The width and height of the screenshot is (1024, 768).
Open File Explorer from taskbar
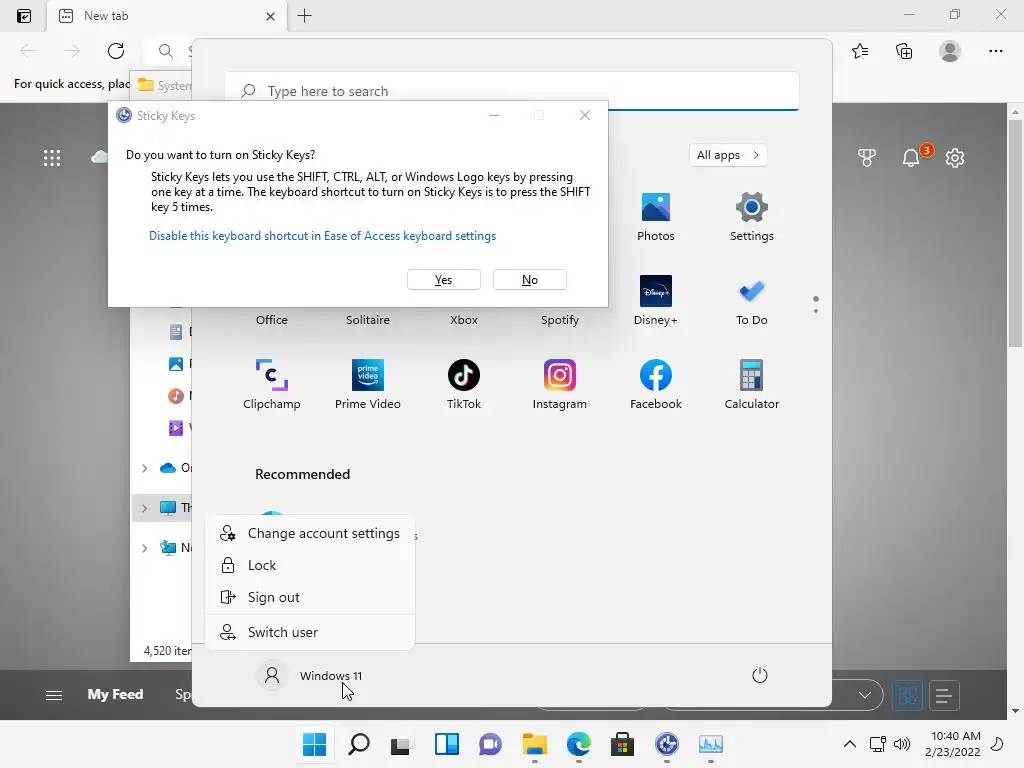(535, 744)
